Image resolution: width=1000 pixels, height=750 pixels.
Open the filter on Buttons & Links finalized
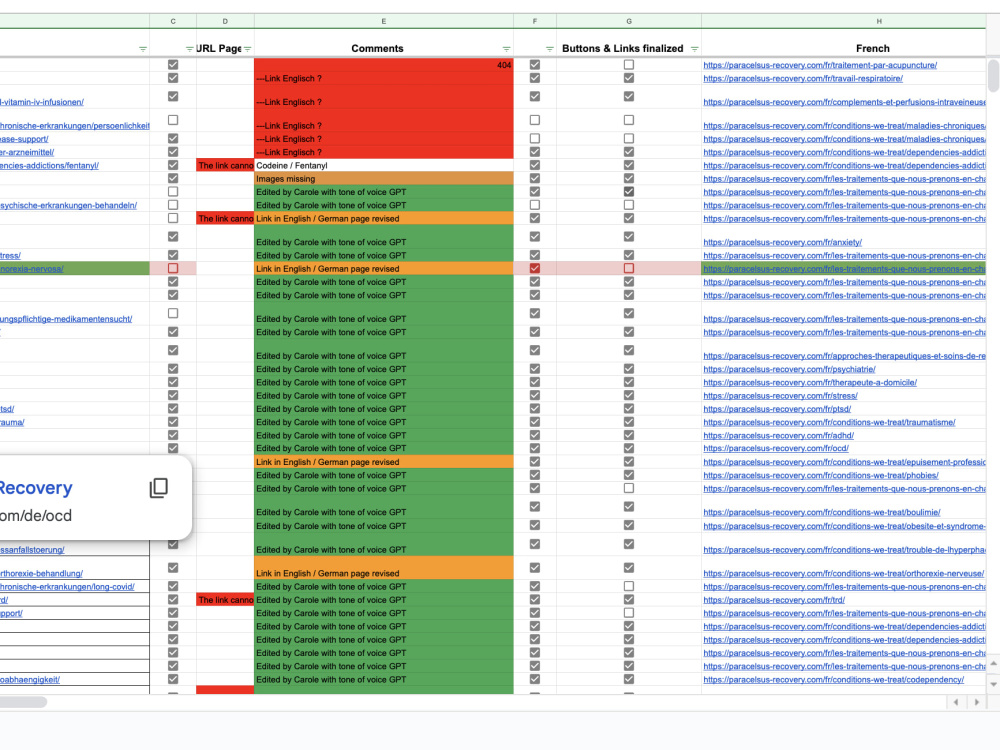coord(695,49)
